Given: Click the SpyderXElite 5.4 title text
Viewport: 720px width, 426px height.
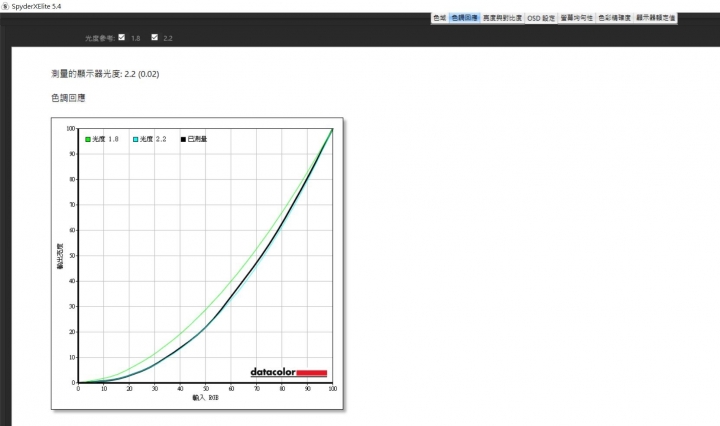Looking at the screenshot, I should pyautogui.click(x=36, y=6).
